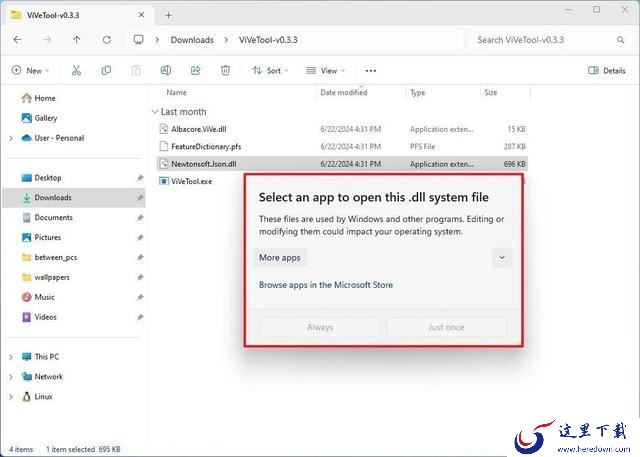Expand User - Personal in sidebar

(x=11, y=138)
